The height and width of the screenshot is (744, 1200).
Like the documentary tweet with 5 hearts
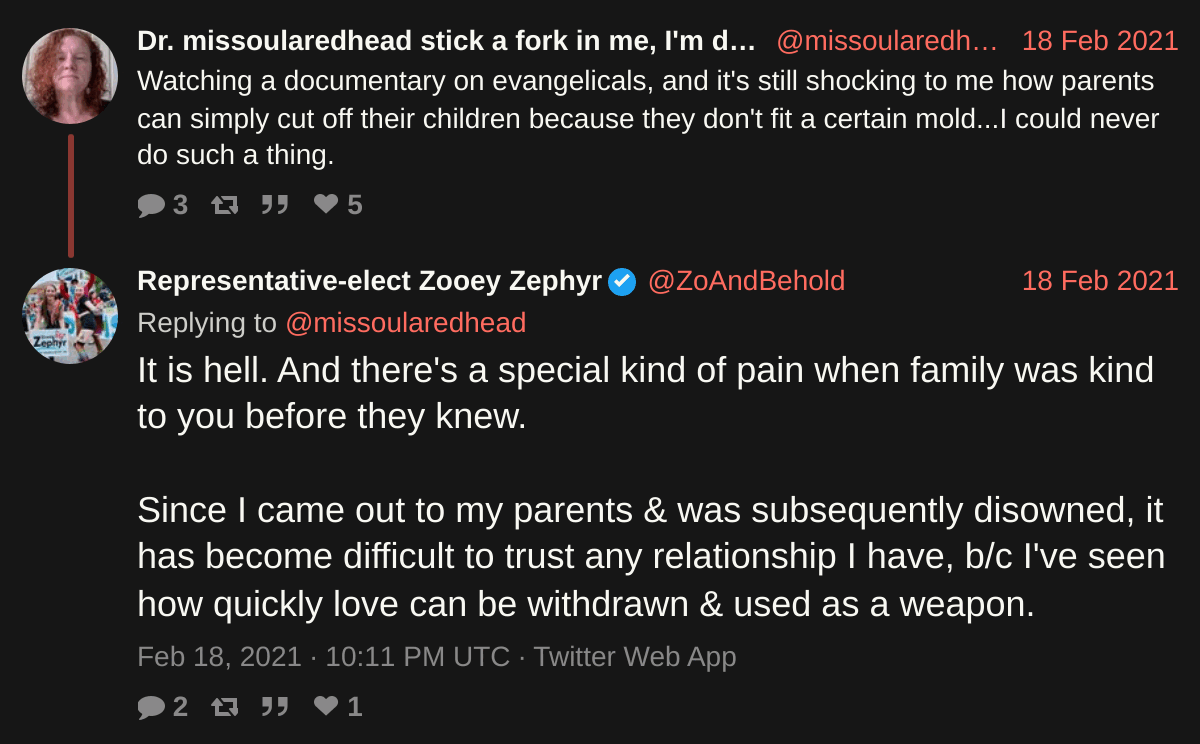pyautogui.click(x=326, y=205)
